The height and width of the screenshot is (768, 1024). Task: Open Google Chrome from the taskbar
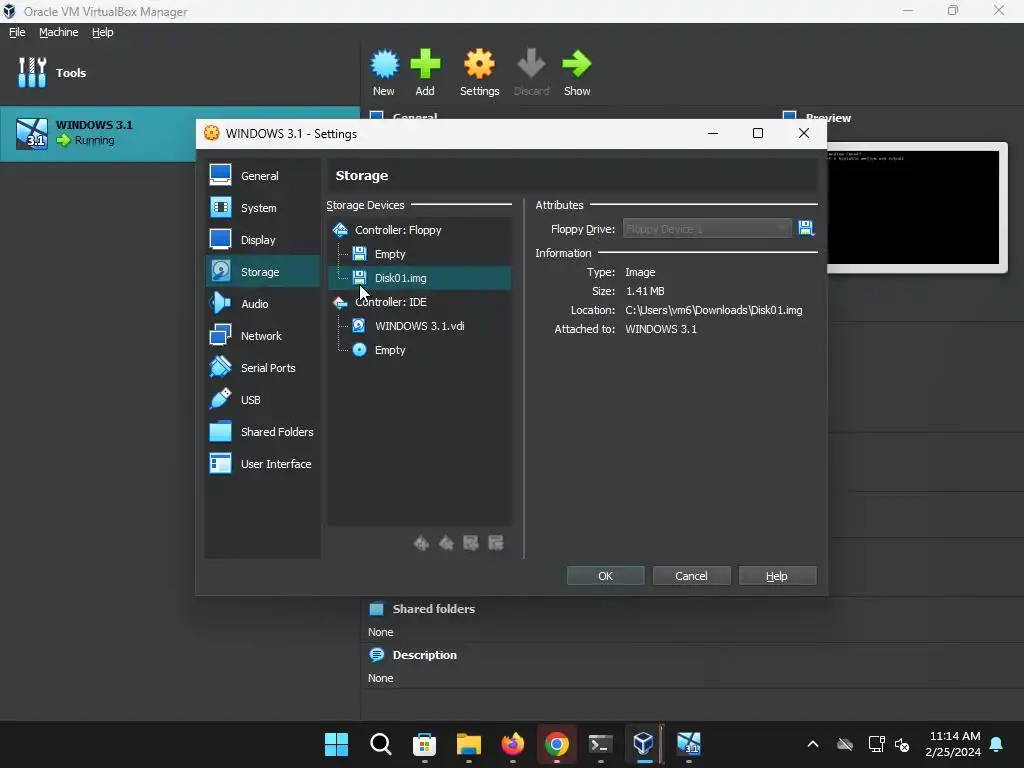pyautogui.click(x=556, y=744)
